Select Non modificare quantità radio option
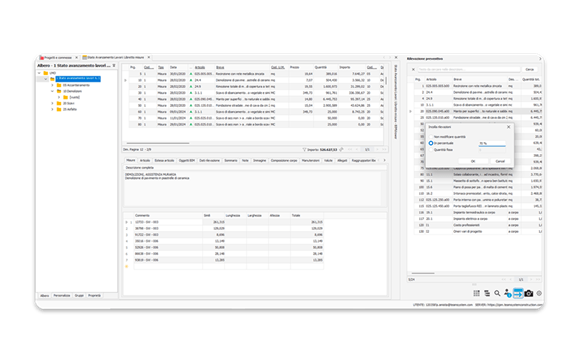 [x=431, y=137]
